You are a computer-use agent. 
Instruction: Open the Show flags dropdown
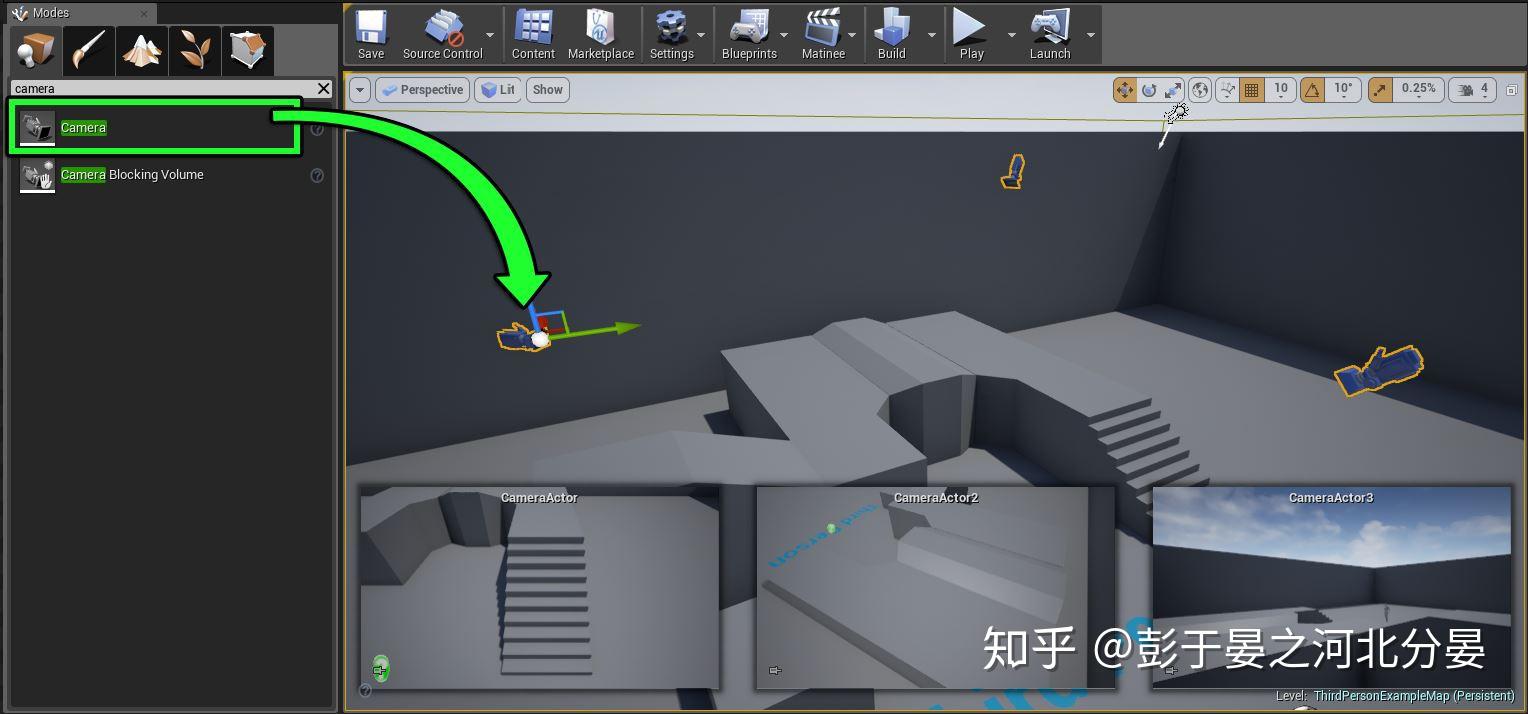pos(547,89)
